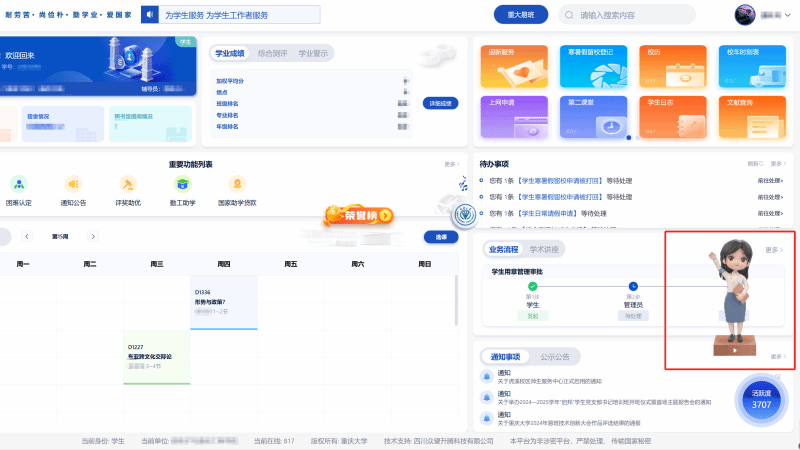Screen dimensions: 800x450
Task: Open the user account dropdown arrow
Action: pos(789,16)
